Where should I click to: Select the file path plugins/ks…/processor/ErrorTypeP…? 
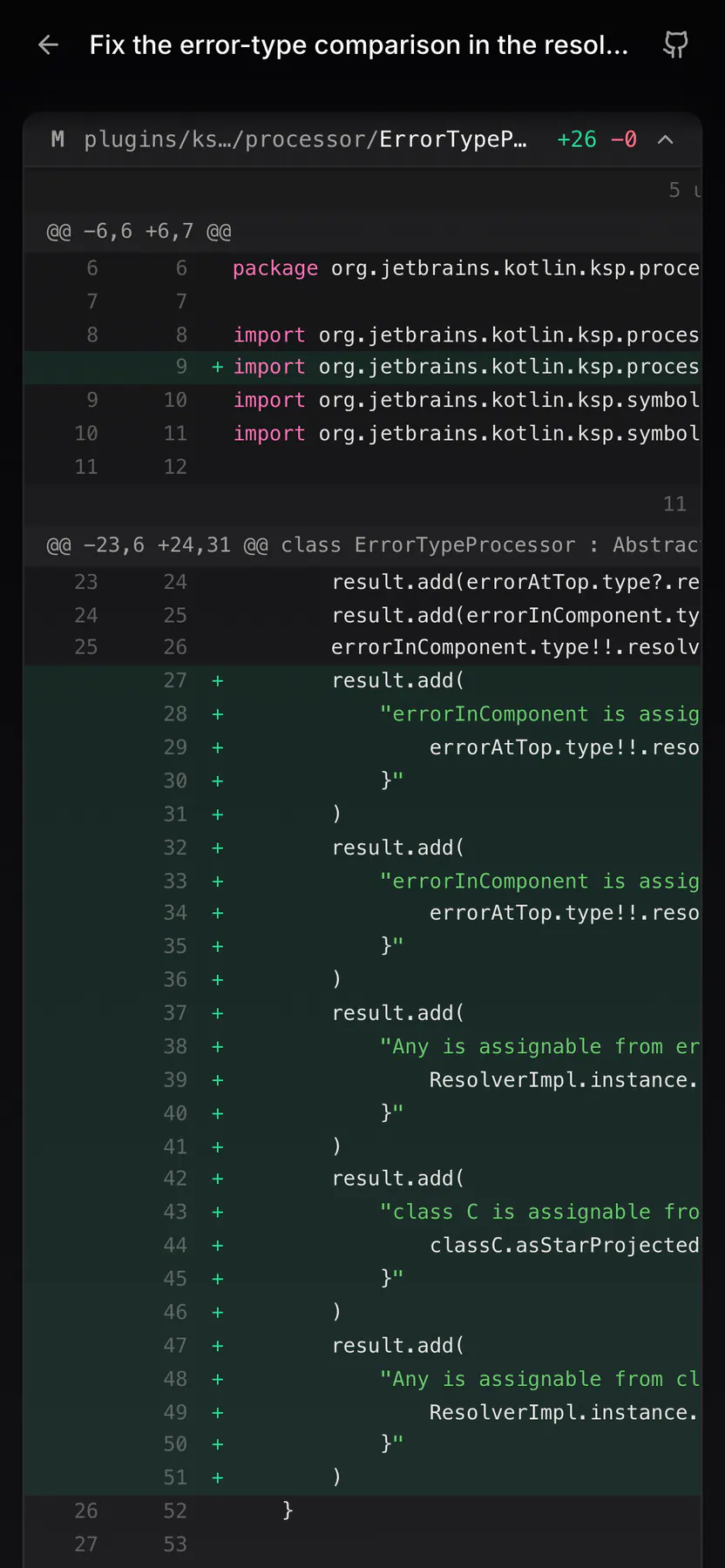pyautogui.click(x=305, y=139)
